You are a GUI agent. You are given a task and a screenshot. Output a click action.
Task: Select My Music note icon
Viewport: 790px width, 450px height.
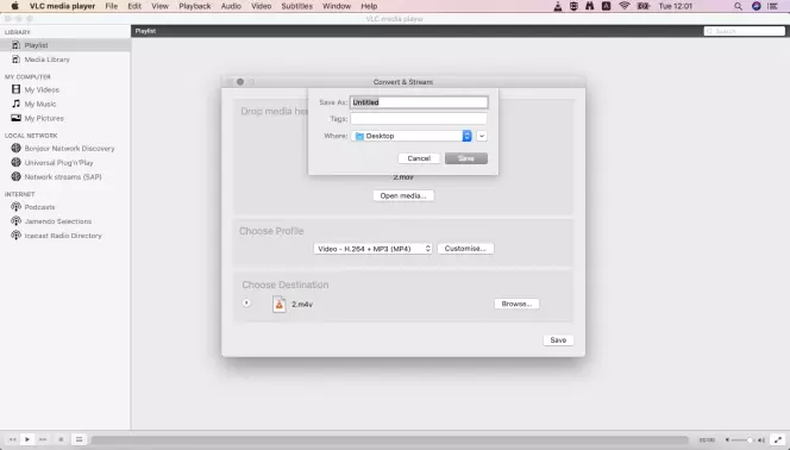(16, 104)
